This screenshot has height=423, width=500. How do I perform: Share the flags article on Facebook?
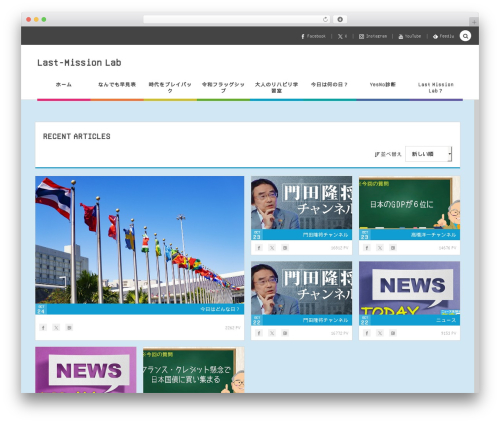43,328
